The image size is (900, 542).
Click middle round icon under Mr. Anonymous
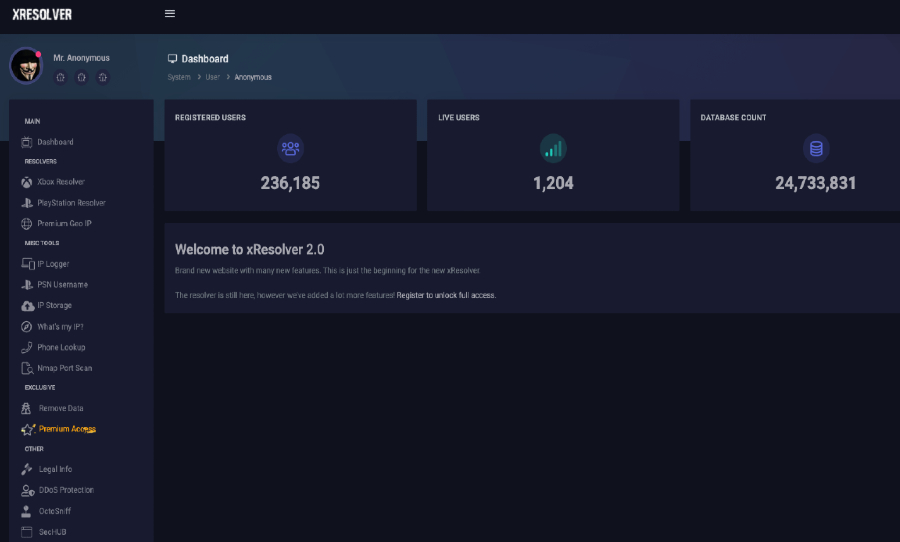pyautogui.click(x=82, y=77)
